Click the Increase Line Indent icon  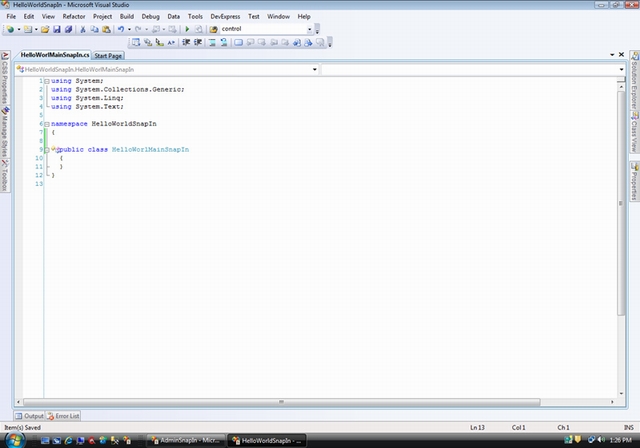[x=198, y=42]
